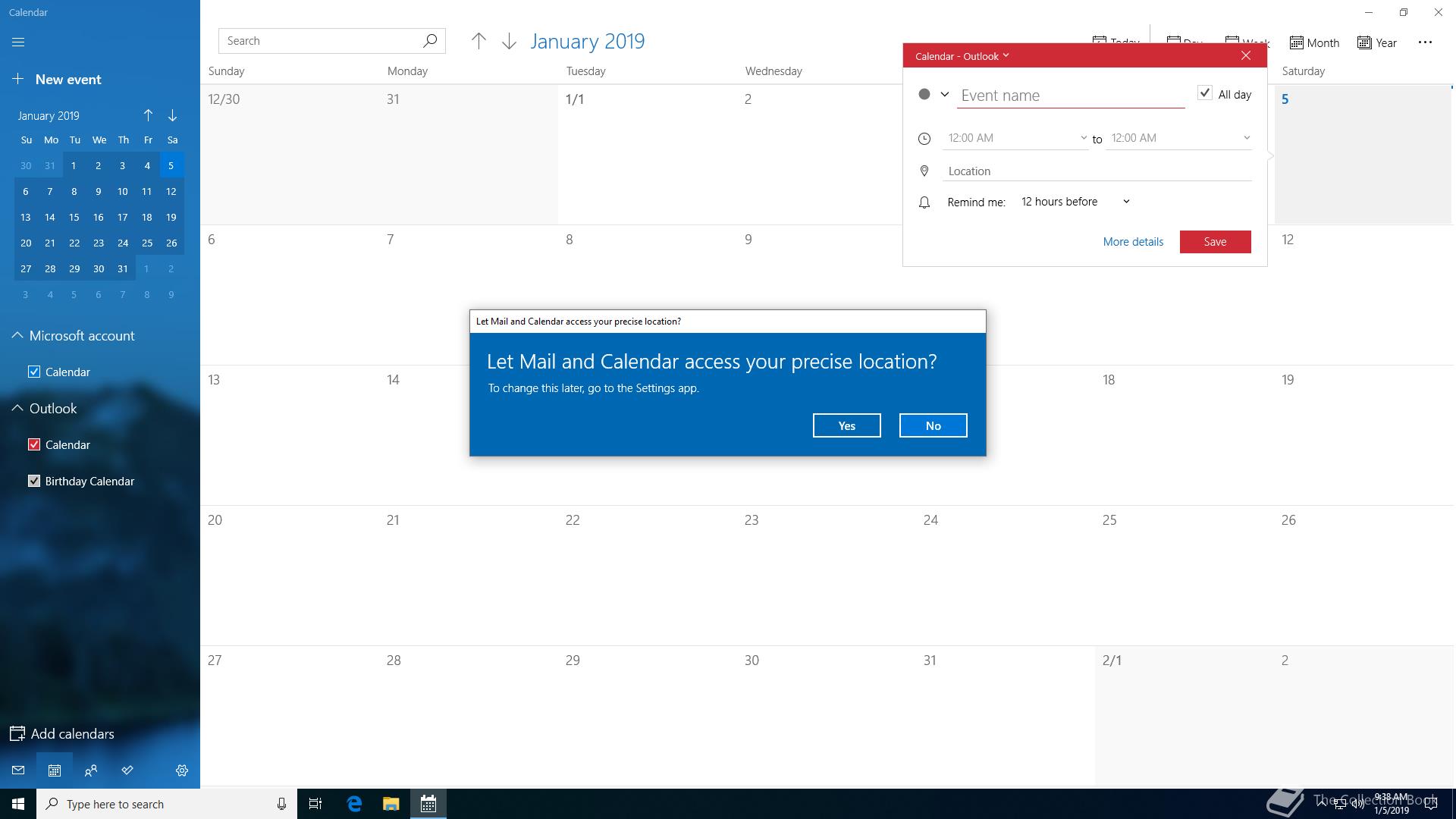Select 15 in mini calendar
The width and height of the screenshot is (1456, 819).
[74, 218]
